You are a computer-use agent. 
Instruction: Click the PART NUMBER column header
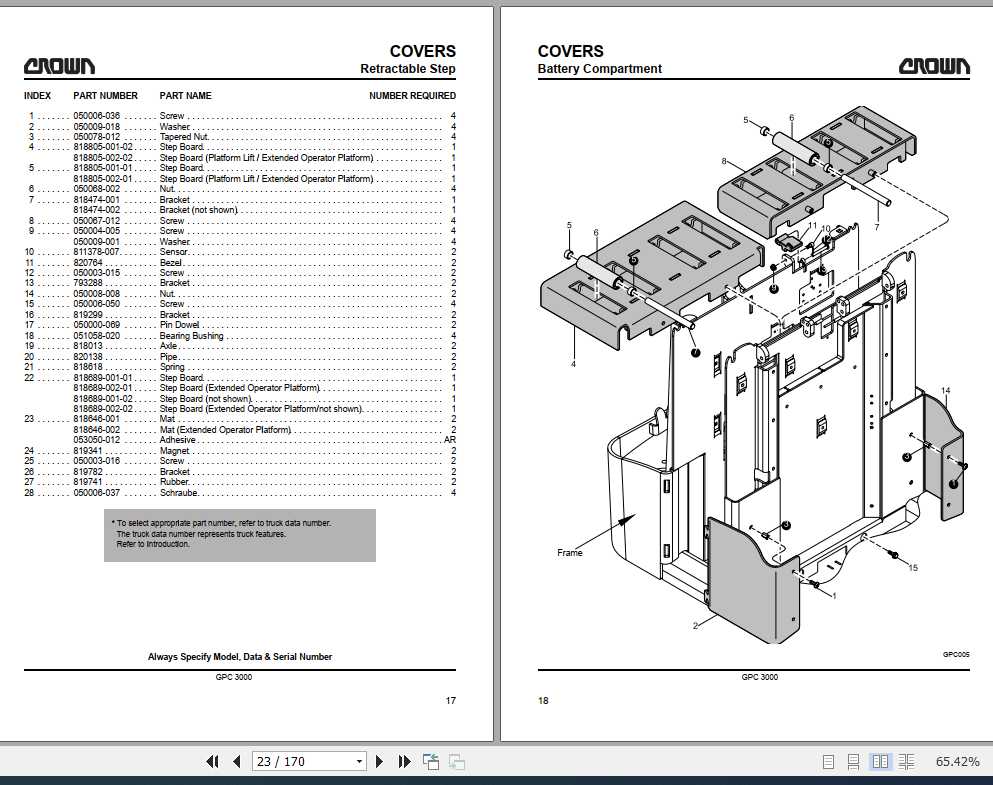tap(105, 96)
